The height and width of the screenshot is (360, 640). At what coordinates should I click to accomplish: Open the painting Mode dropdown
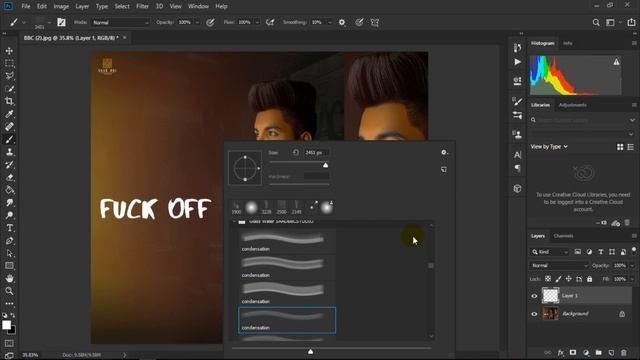tap(121, 23)
